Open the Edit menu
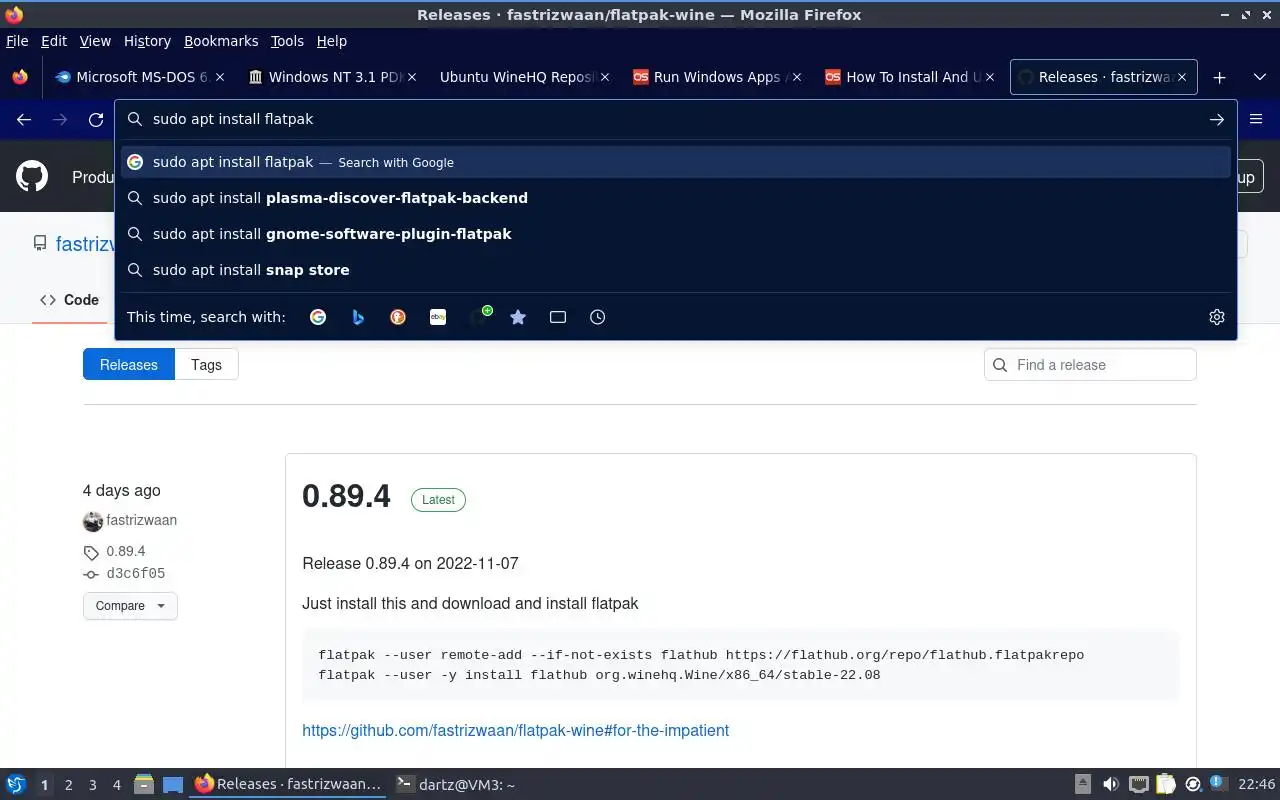Screen dimensions: 1280x800 click(54, 41)
